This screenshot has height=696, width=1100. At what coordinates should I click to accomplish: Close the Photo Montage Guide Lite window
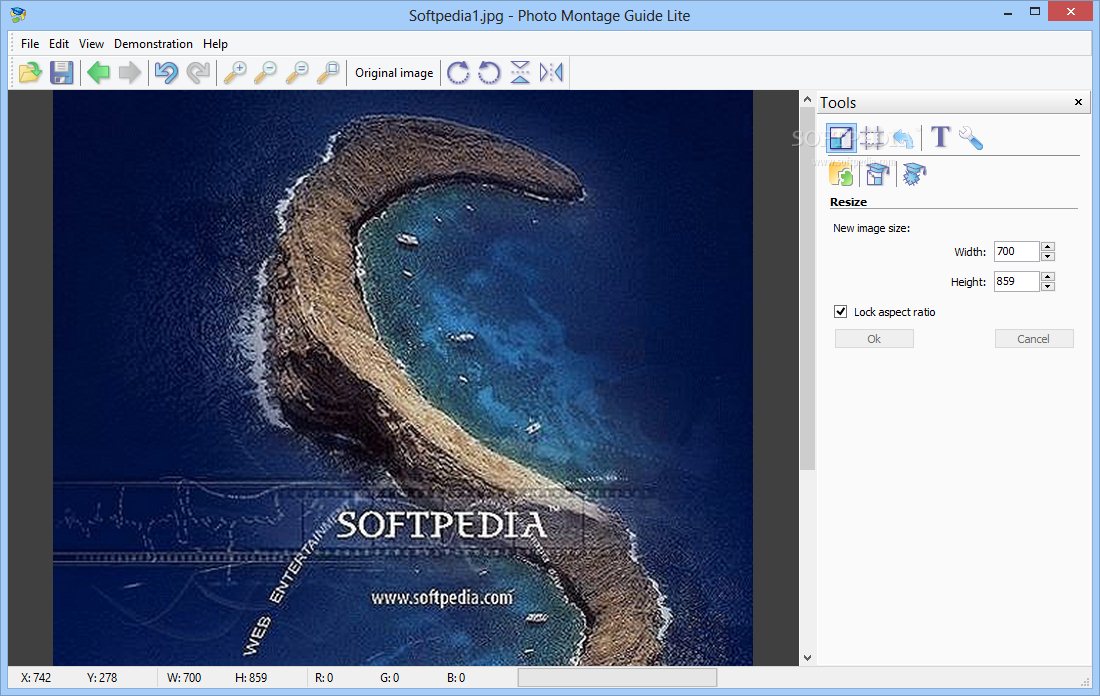[1071, 11]
